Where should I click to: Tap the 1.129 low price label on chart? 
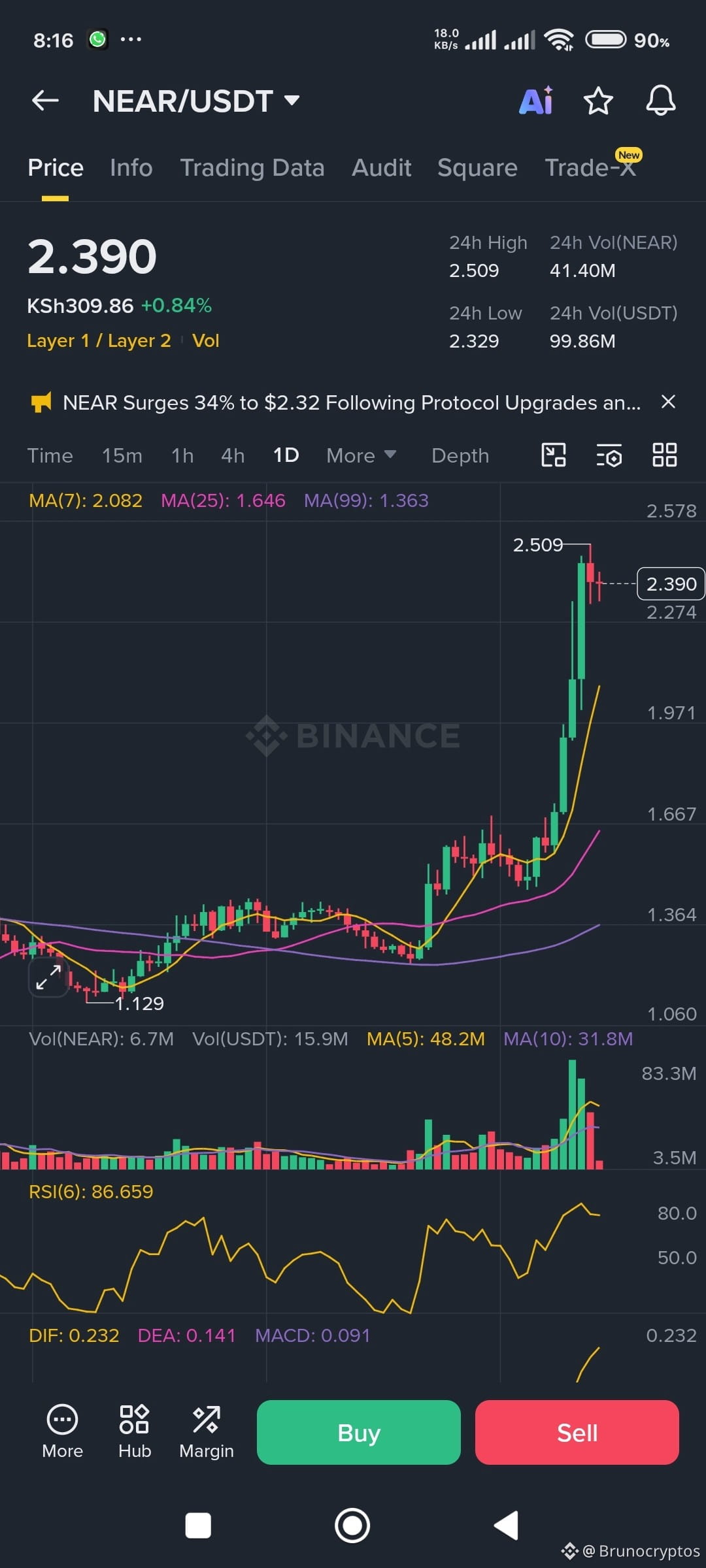[x=139, y=1004]
